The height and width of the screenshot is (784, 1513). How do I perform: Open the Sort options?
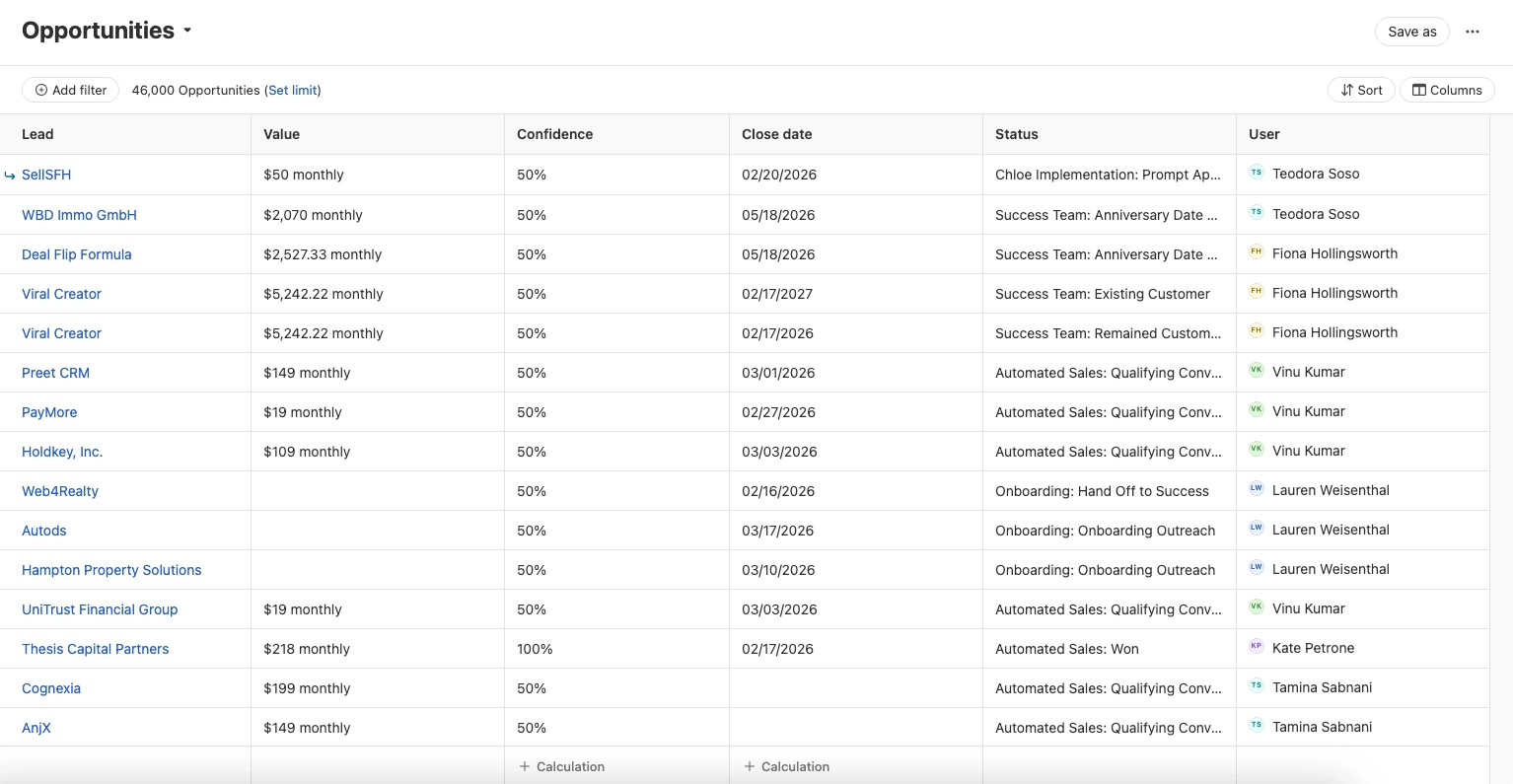coord(1361,90)
